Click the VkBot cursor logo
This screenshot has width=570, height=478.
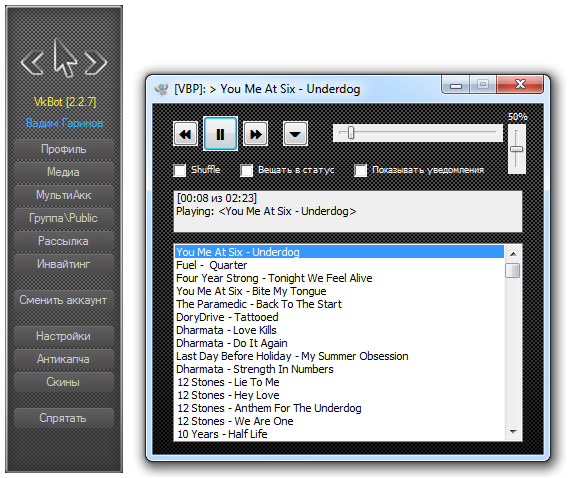(x=64, y=59)
